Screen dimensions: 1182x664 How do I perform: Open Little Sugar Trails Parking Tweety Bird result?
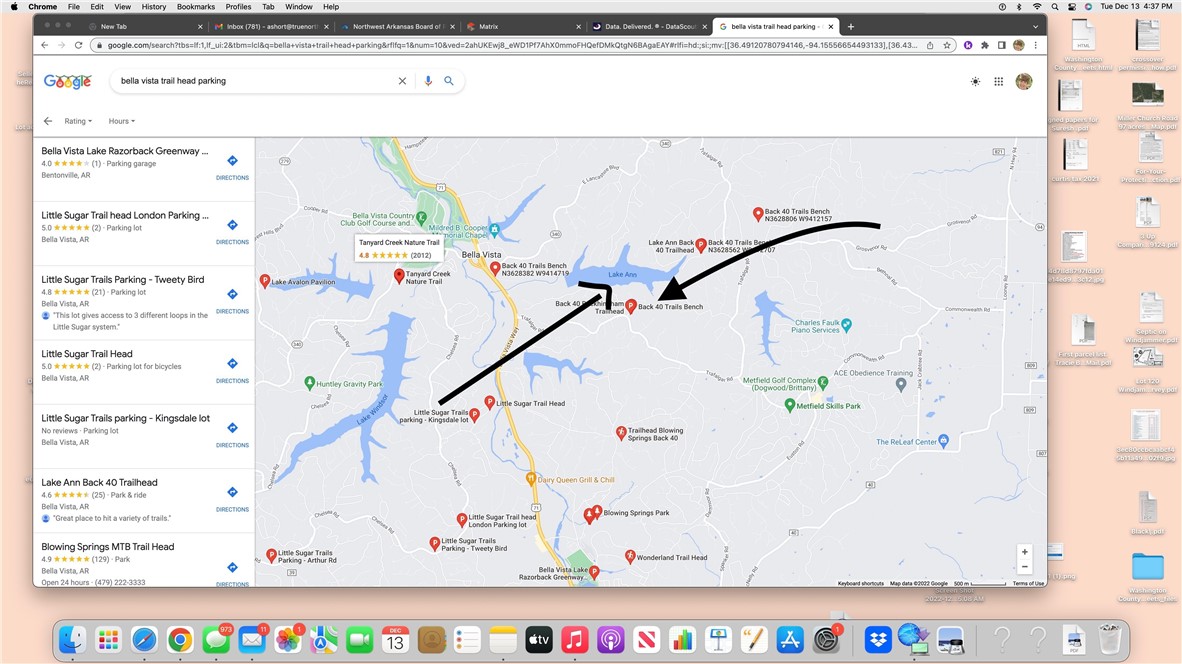click(122, 280)
